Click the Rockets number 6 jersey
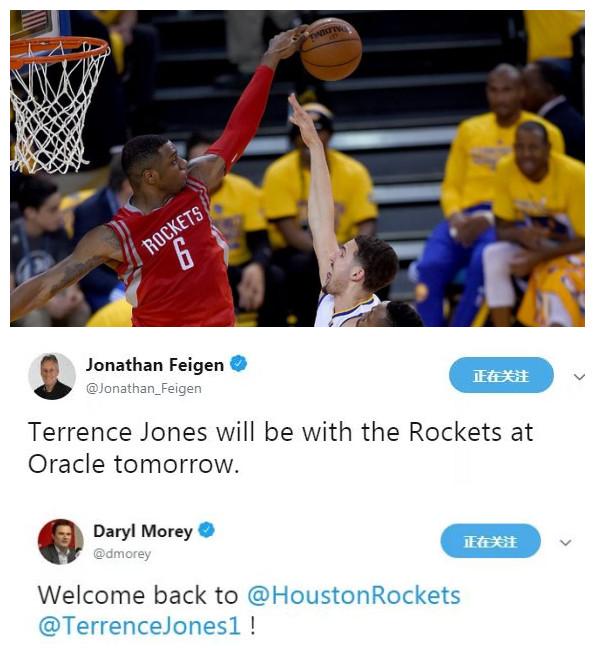Screen dimensions: 595x654 click(x=171, y=254)
